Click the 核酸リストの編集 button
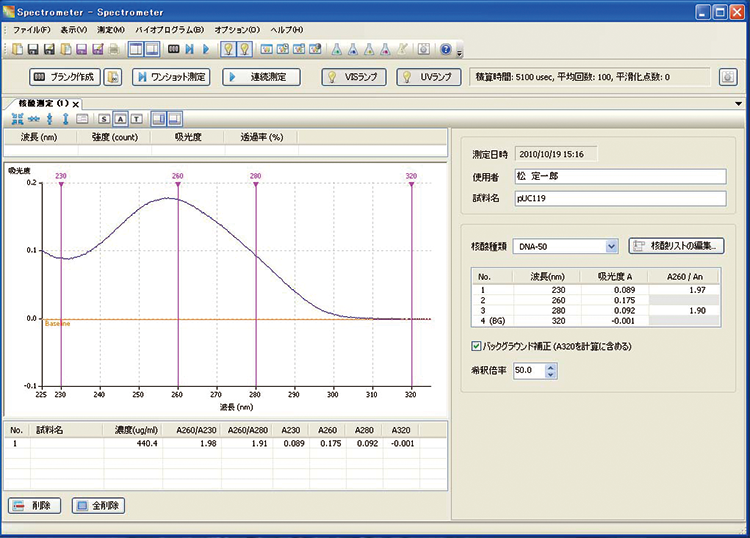The width and height of the screenshot is (750, 538). pyautogui.click(x=677, y=245)
